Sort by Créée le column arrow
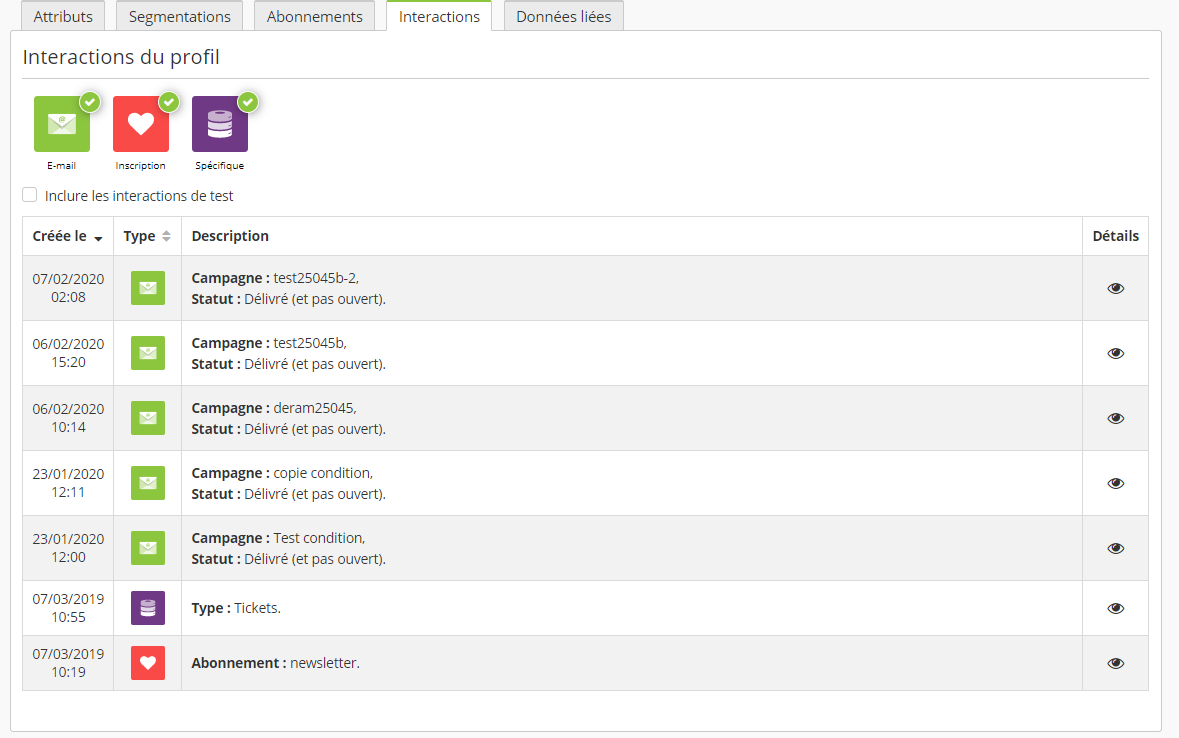 pos(98,238)
